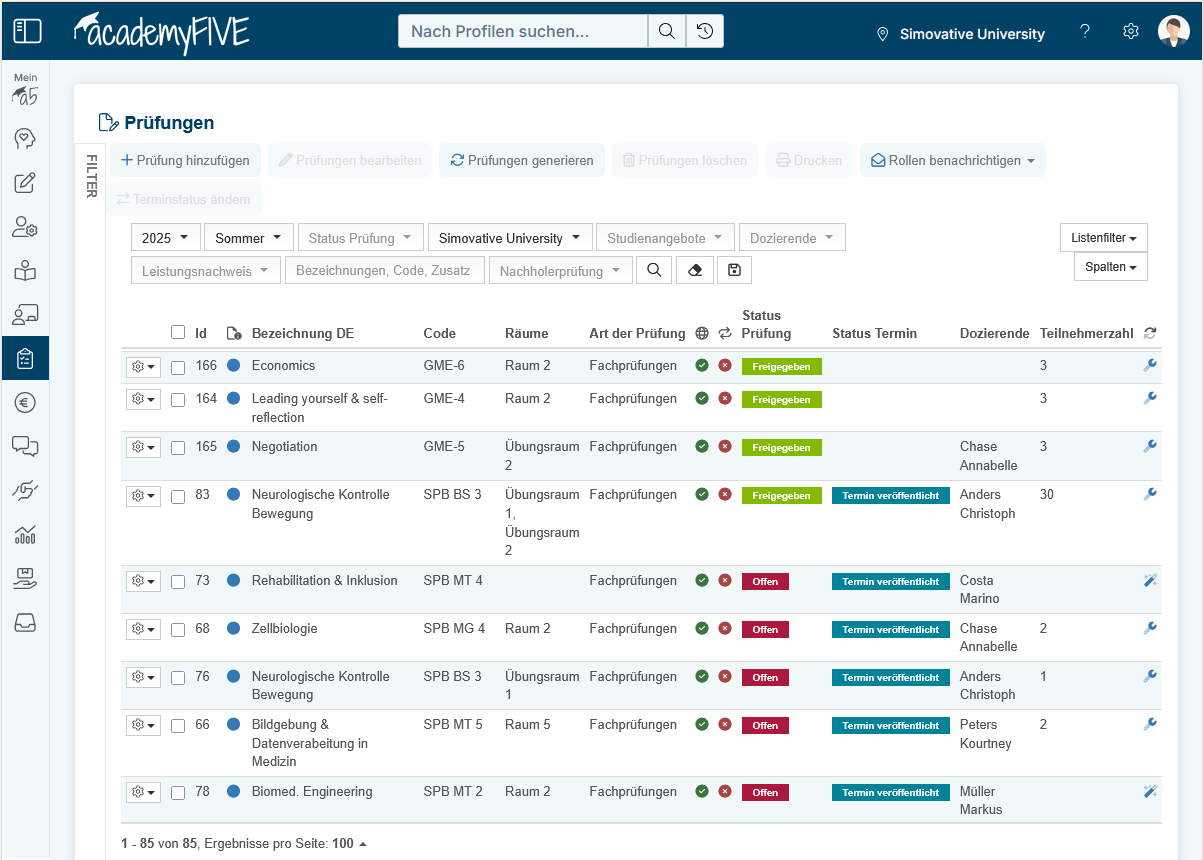Check the checkbox for exam 166 Economics
This screenshot has height=860, width=1203.
pos(178,367)
